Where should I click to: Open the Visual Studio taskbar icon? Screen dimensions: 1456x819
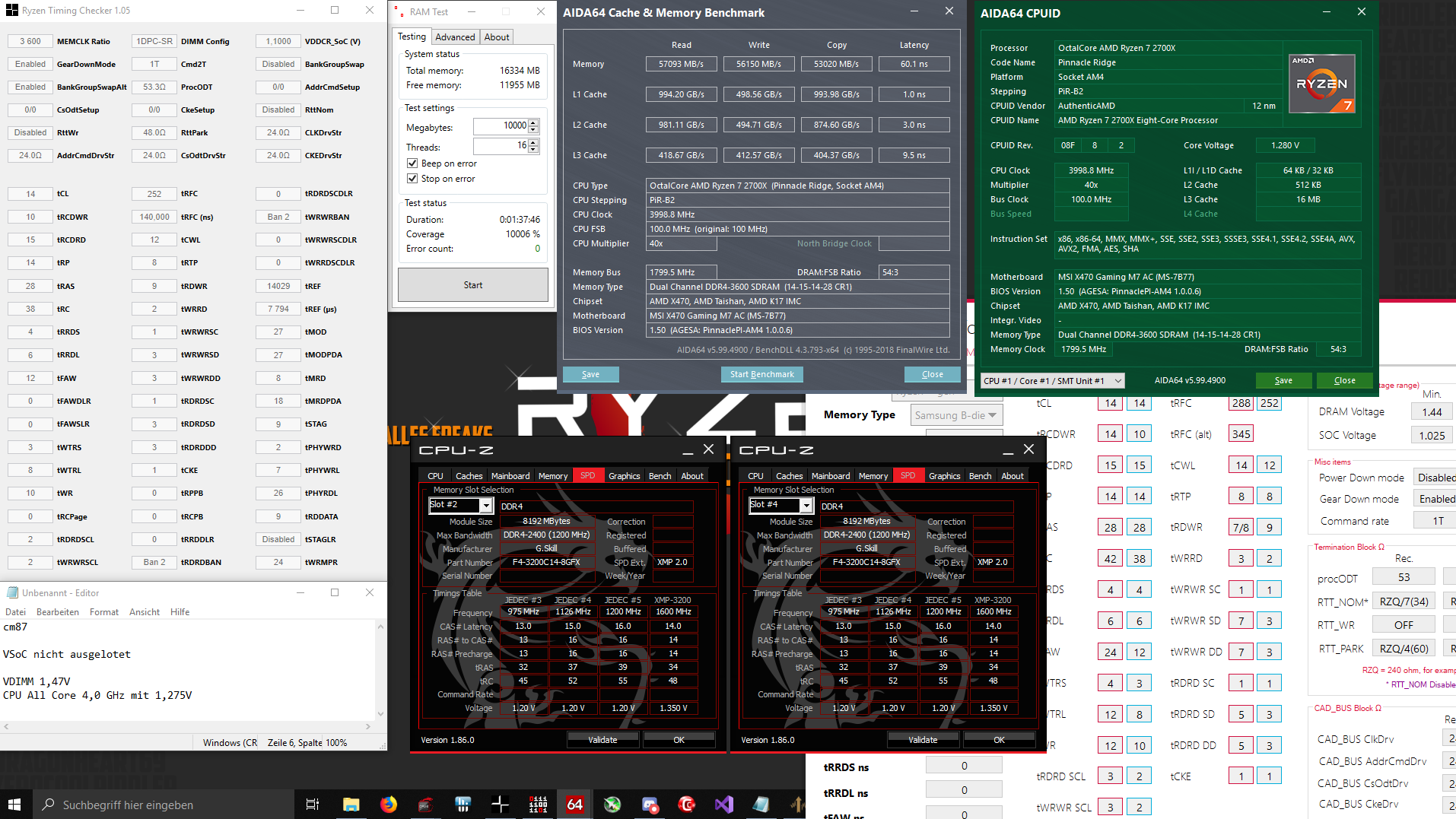723,804
